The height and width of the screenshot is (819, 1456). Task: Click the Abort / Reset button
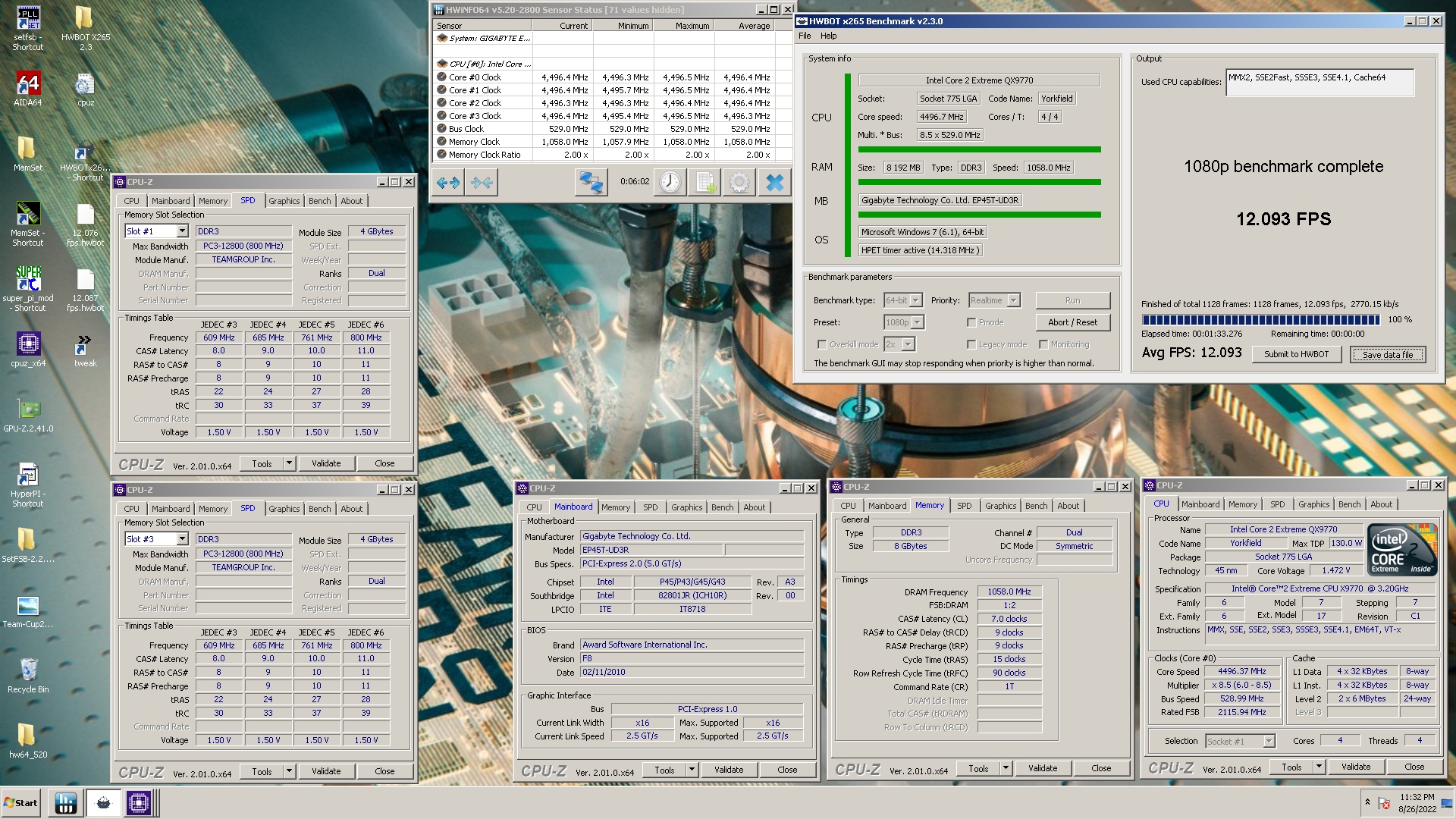[x=1072, y=322]
